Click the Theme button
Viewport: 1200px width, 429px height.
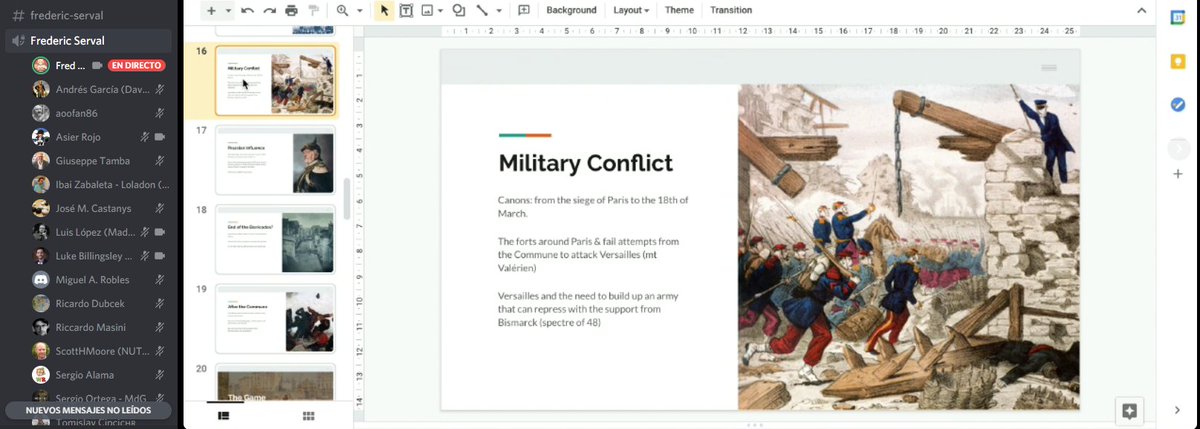tap(679, 10)
